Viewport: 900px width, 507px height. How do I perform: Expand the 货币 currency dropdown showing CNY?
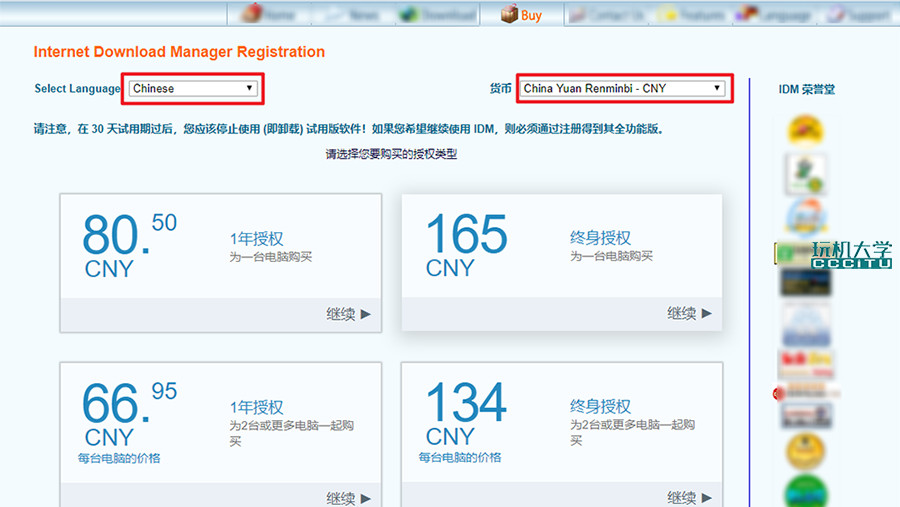[621, 88]
